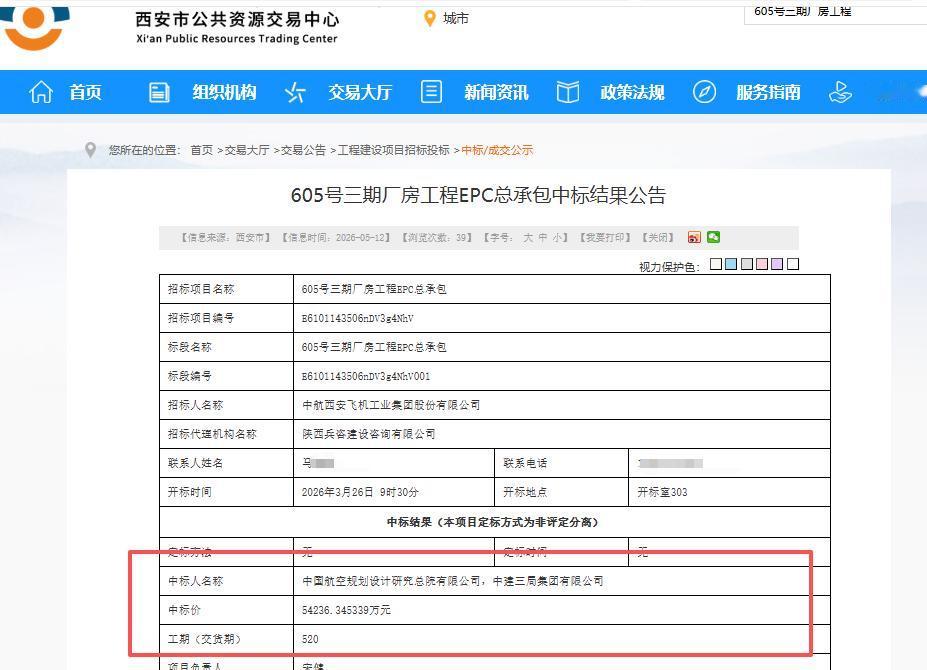927x670 pixels.
Task: Set font size to 大
Action: [528, 238]
